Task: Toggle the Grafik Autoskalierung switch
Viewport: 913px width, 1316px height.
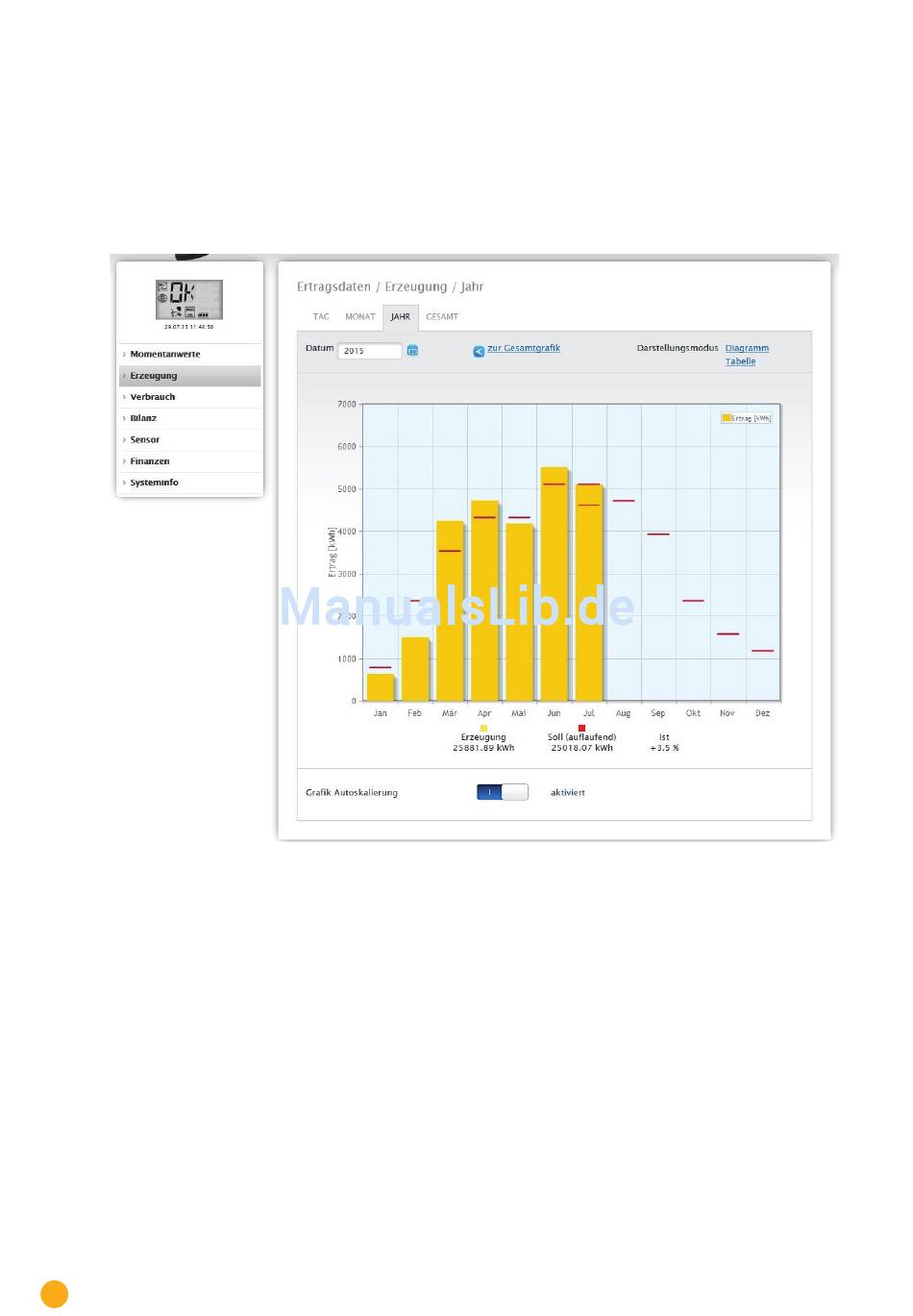Action: [x=503, y=792]
